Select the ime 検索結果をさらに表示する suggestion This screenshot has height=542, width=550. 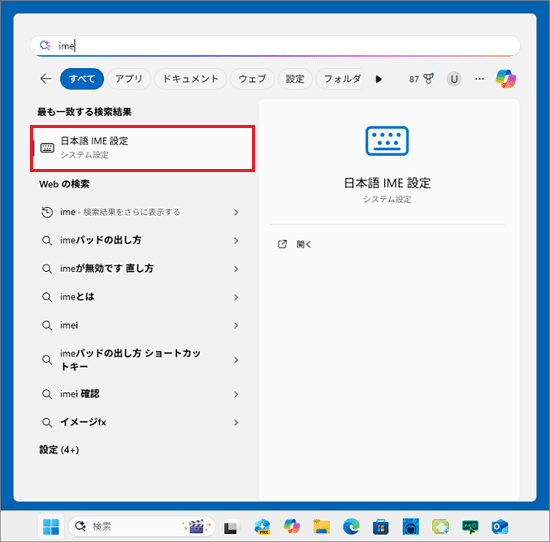pyautogui.click(x=140, y=212)
